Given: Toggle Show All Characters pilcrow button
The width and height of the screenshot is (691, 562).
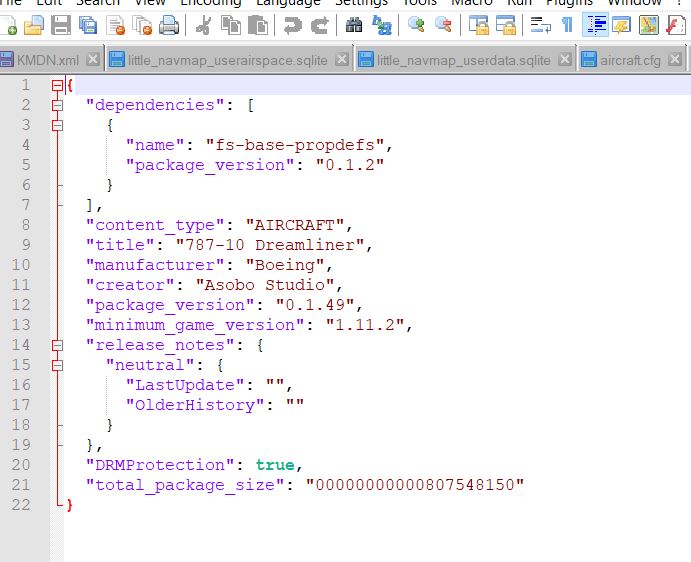Looking at the screenshot, I should point(568,25).
